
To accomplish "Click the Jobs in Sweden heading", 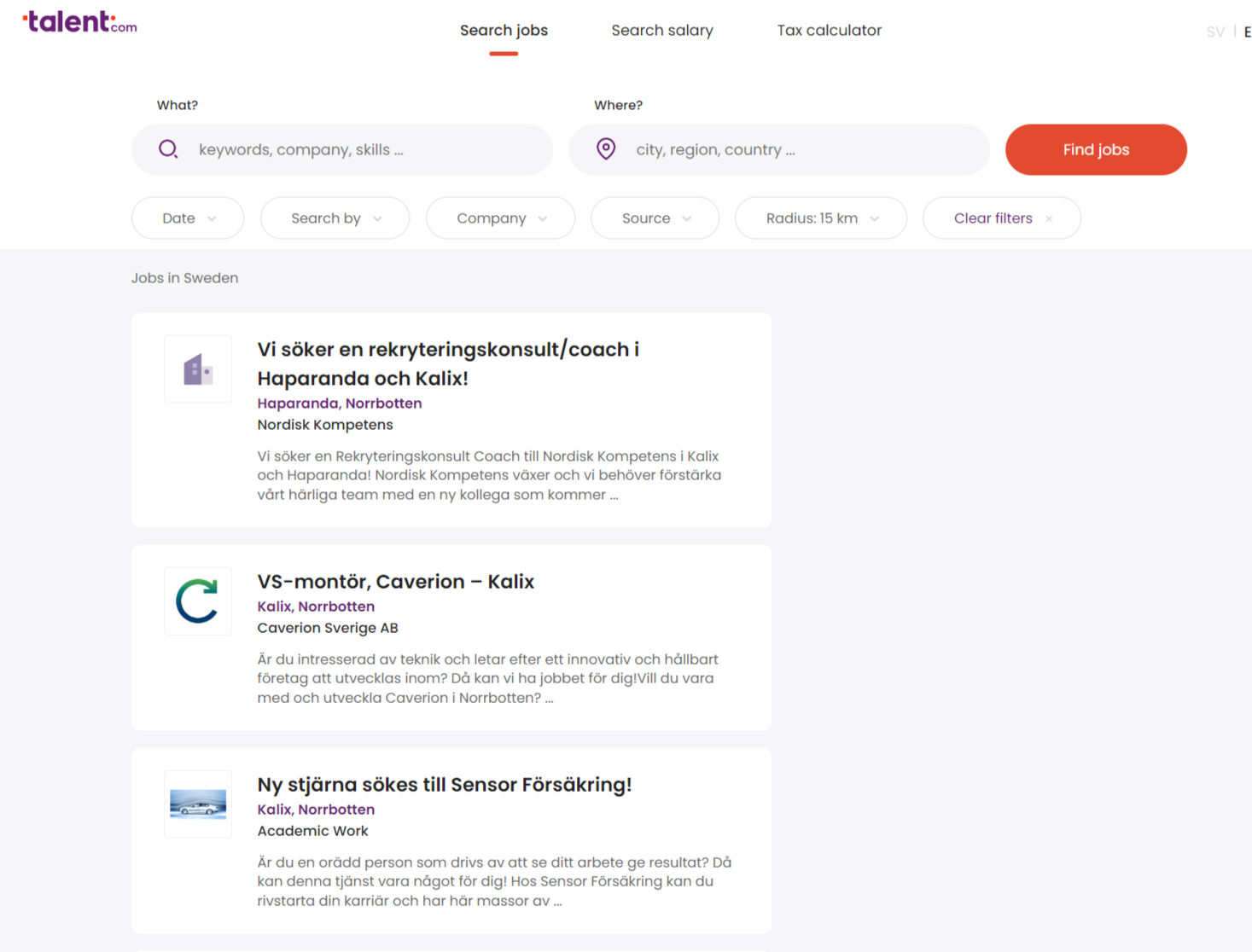I will (185, 278).
